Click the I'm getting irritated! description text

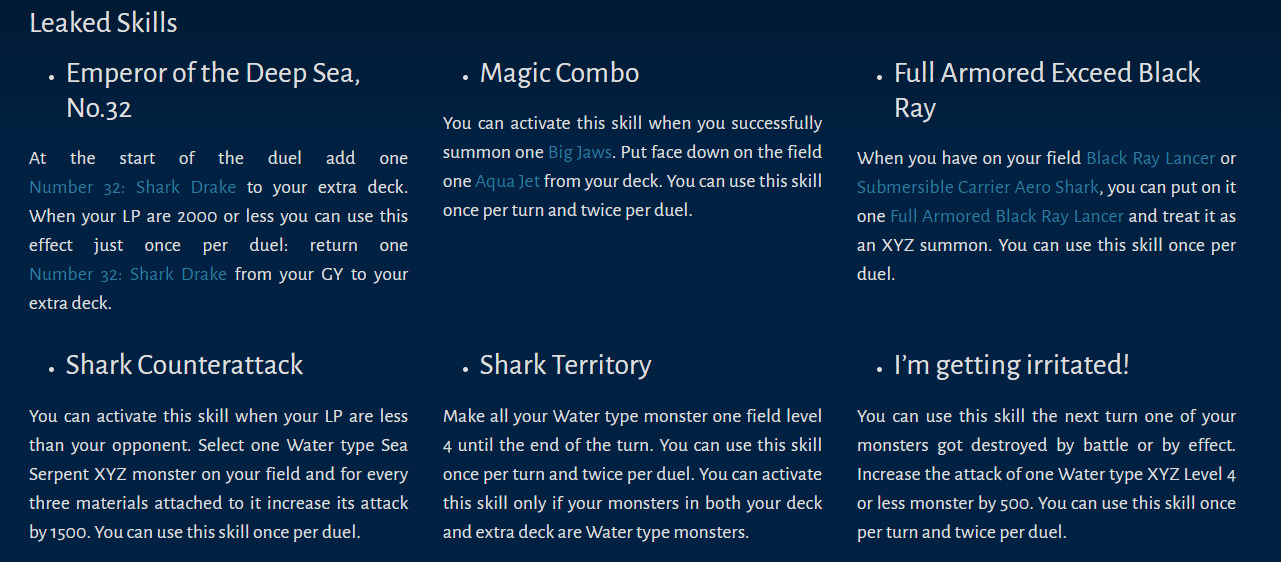(1046, 474)
